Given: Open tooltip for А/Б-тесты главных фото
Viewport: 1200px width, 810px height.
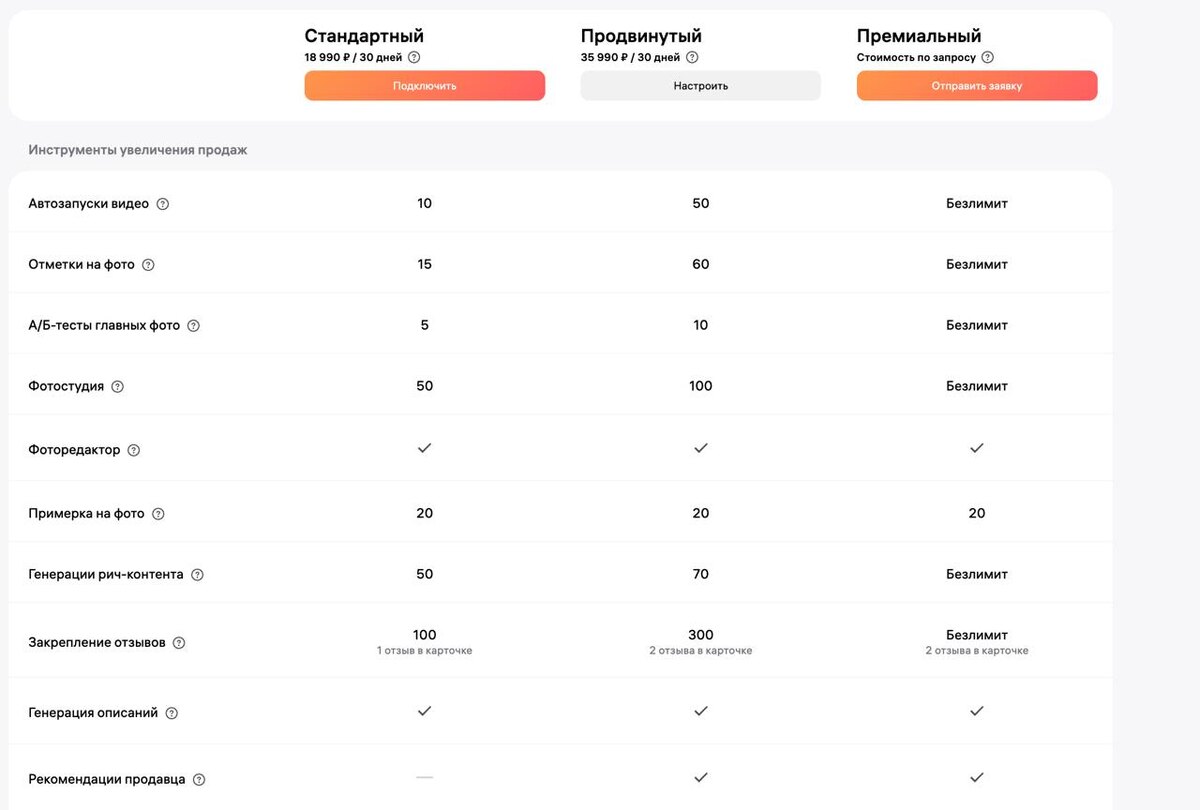Looking at the screenshot, I should click(194, 326).
